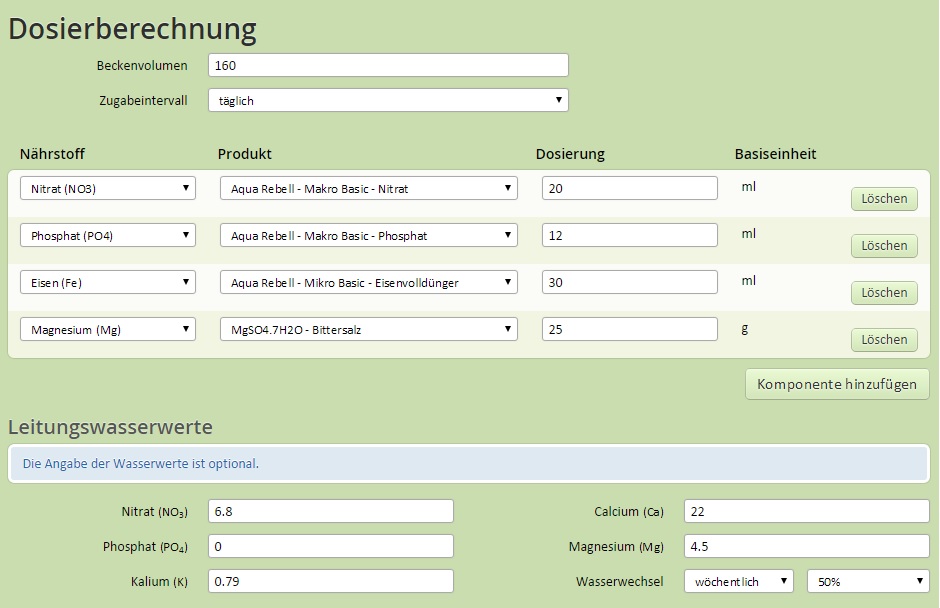
Task: Open Aqua Rebell Makro Basic Nitrat product dropdown
Action: tap(369, 188)
